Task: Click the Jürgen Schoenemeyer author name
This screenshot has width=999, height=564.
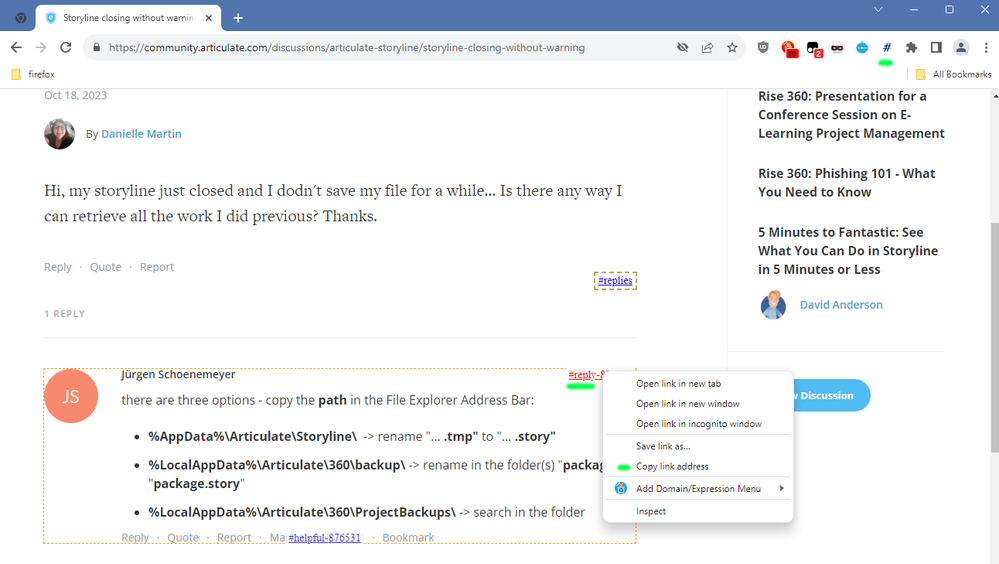Action: click(178, 374)
